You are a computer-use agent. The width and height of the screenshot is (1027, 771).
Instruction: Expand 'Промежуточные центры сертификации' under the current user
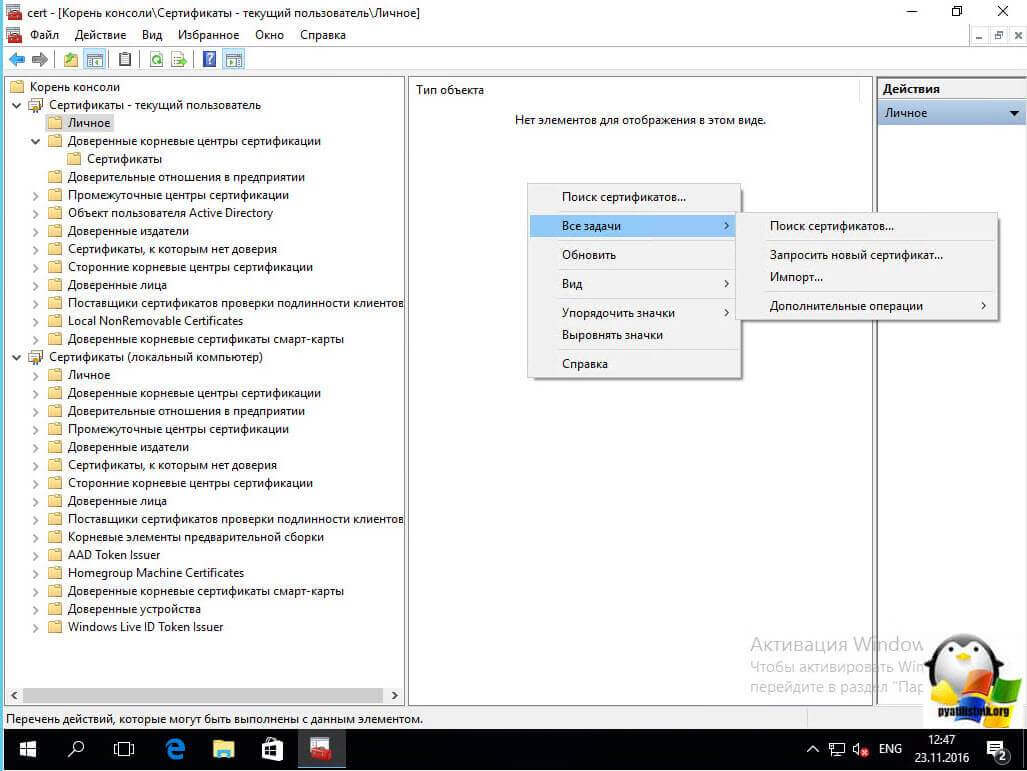click(x=36, y=195)
